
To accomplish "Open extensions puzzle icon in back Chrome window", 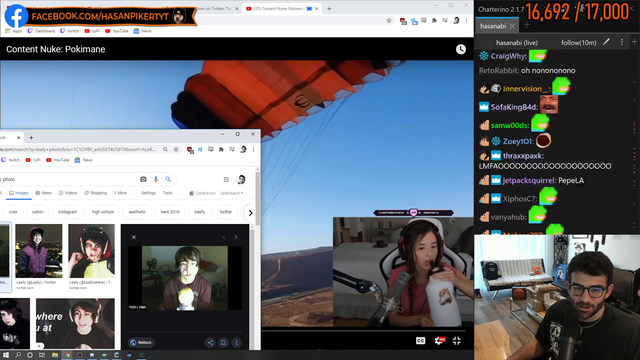I will (434, 20).
